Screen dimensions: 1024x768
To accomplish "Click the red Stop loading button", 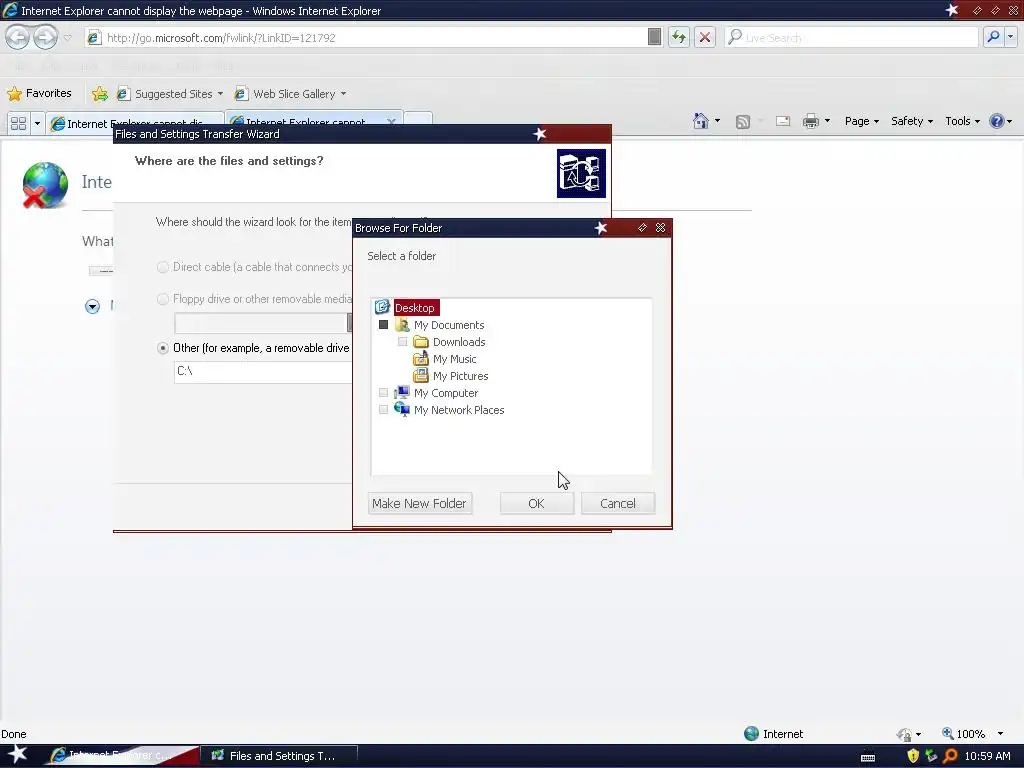I will point(705,37).
